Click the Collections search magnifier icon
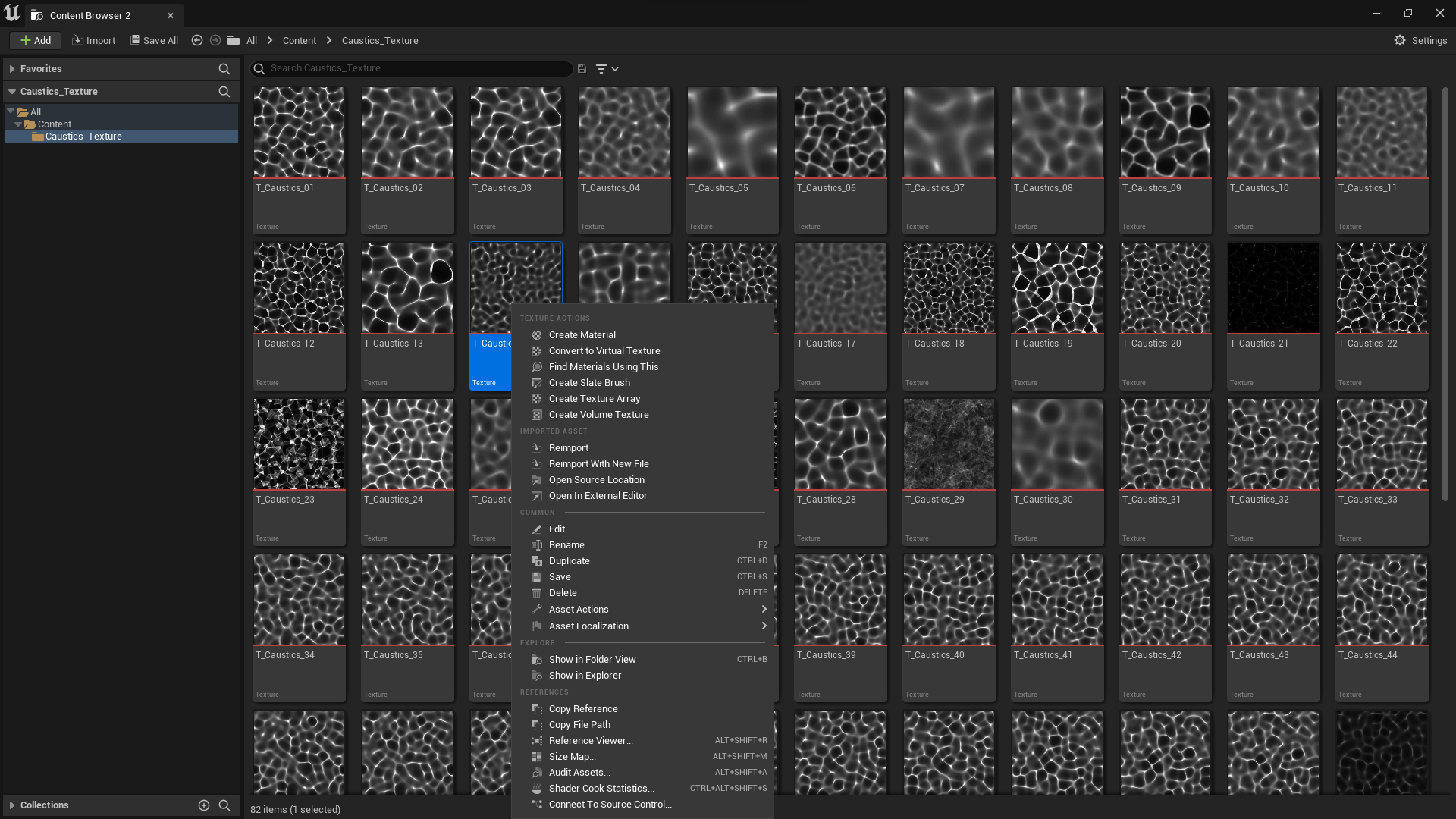The height and width of the screenshot is (819, 1456). pyautogui.click(x=224, y=805)
